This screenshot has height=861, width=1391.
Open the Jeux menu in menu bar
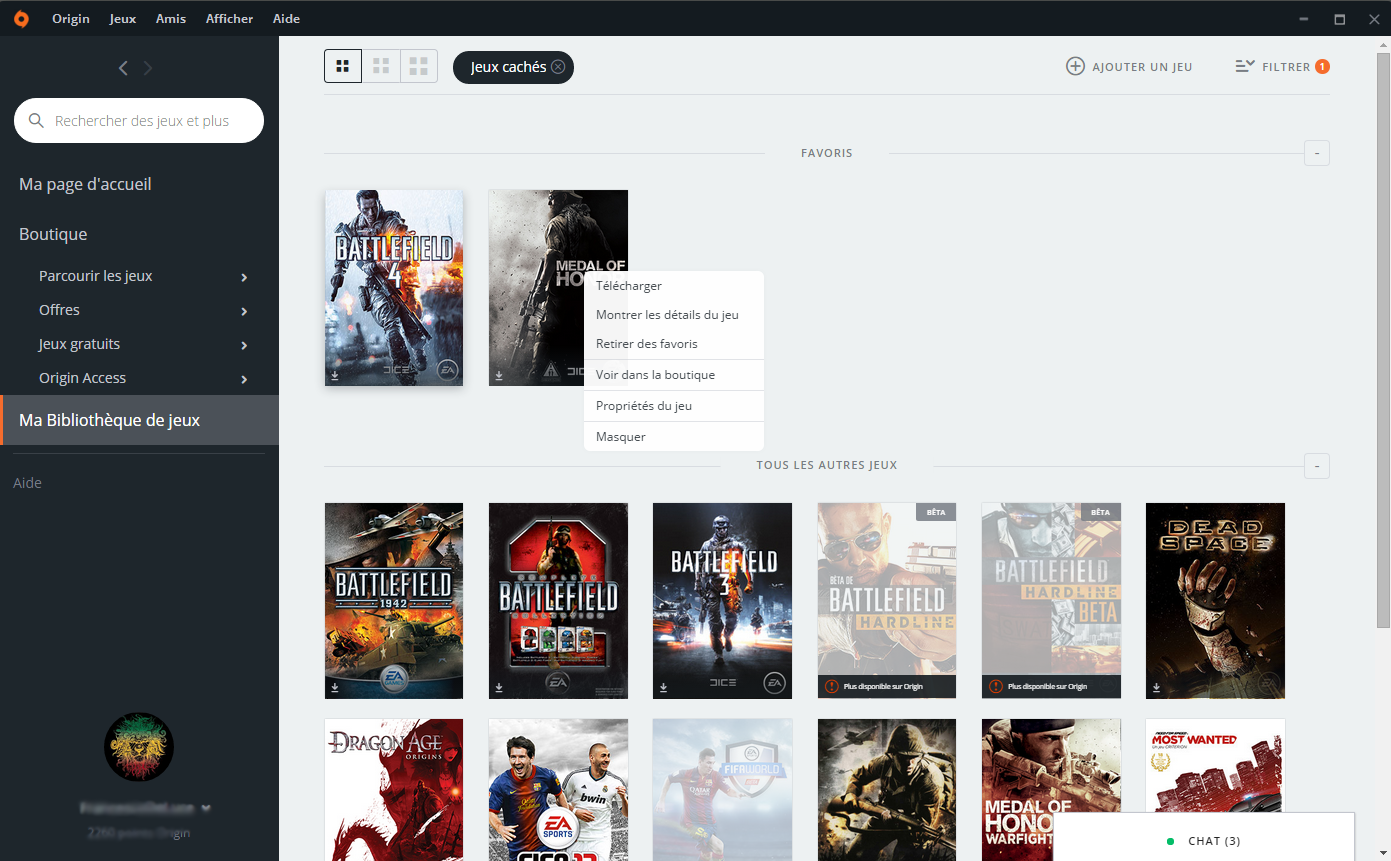click(x=123, y=19)
